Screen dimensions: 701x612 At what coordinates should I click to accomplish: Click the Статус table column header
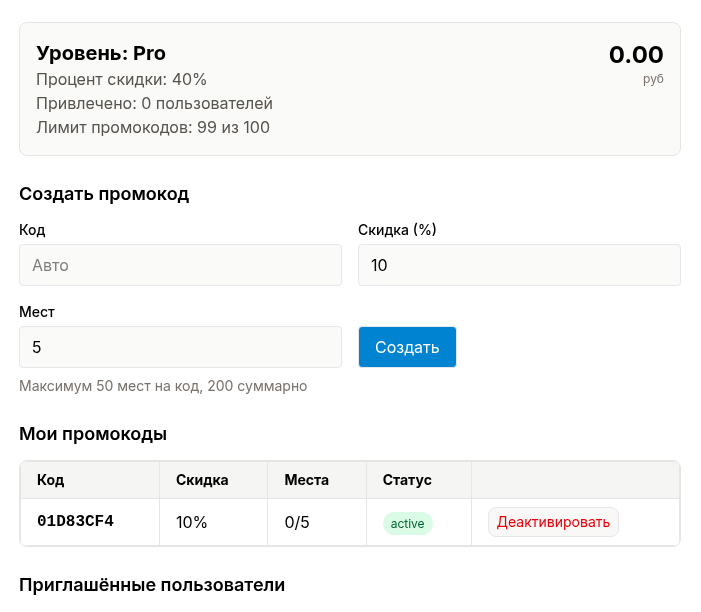(407, 480)
